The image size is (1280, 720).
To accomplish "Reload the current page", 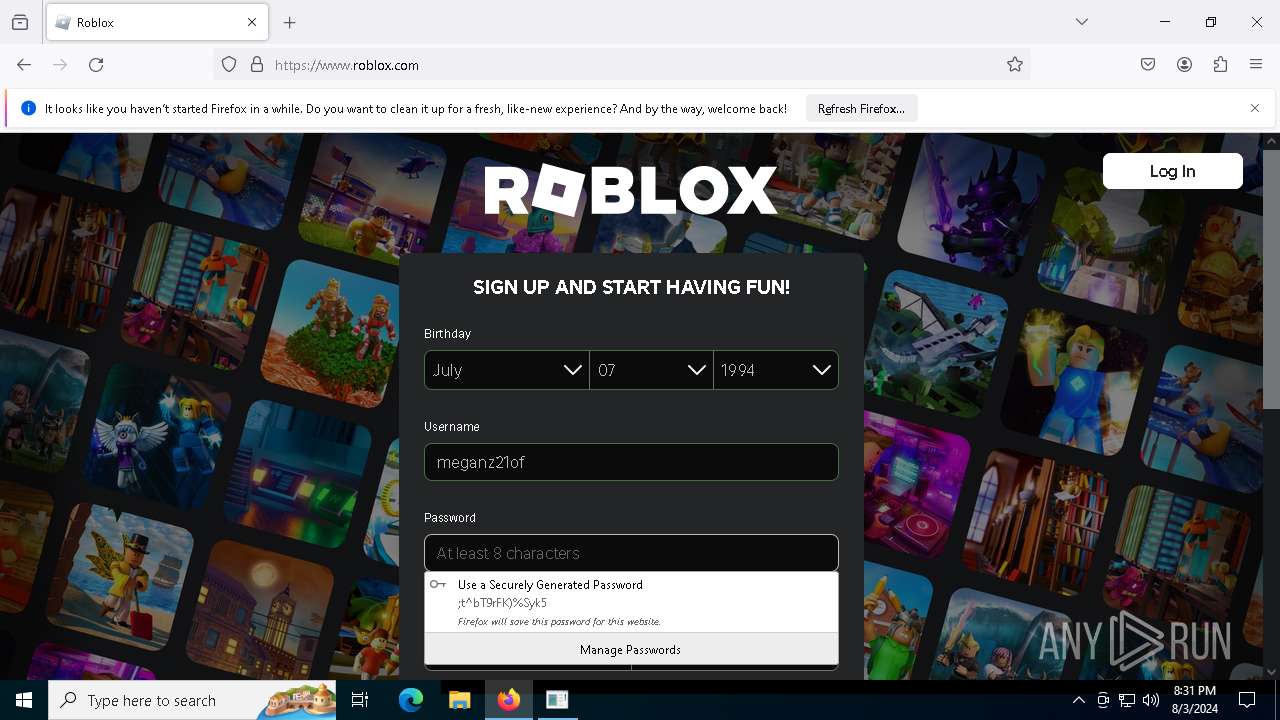I will click(96, 65).
